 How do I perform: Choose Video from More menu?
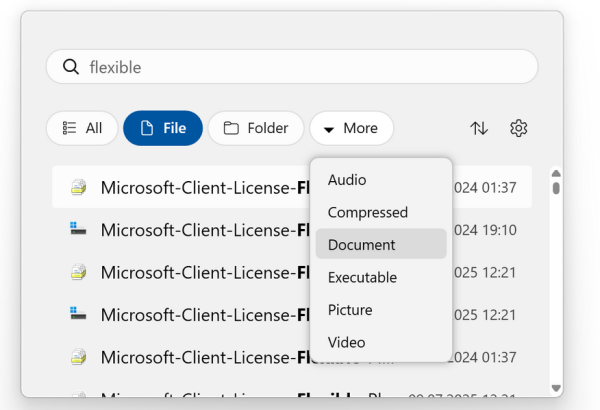[x=381, y=342]
